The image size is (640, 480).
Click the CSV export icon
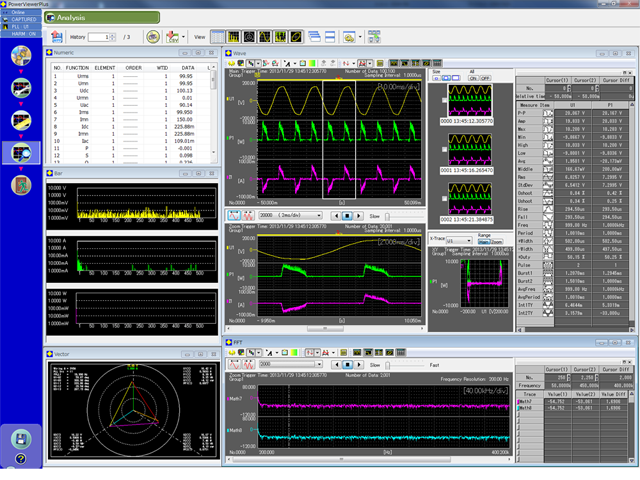(x=173, y=37)
